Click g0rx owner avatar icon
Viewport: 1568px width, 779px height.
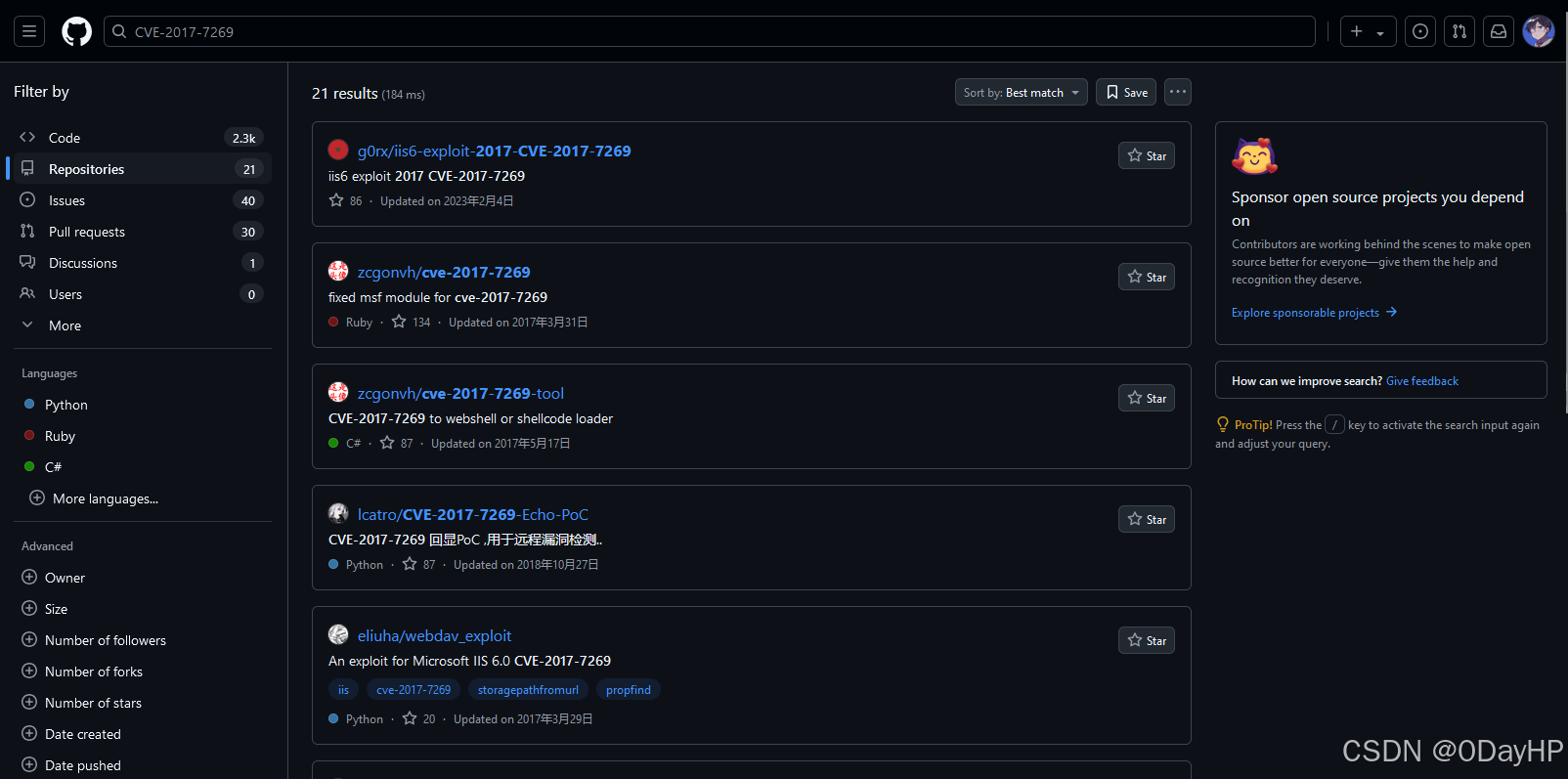pos(338,150)
